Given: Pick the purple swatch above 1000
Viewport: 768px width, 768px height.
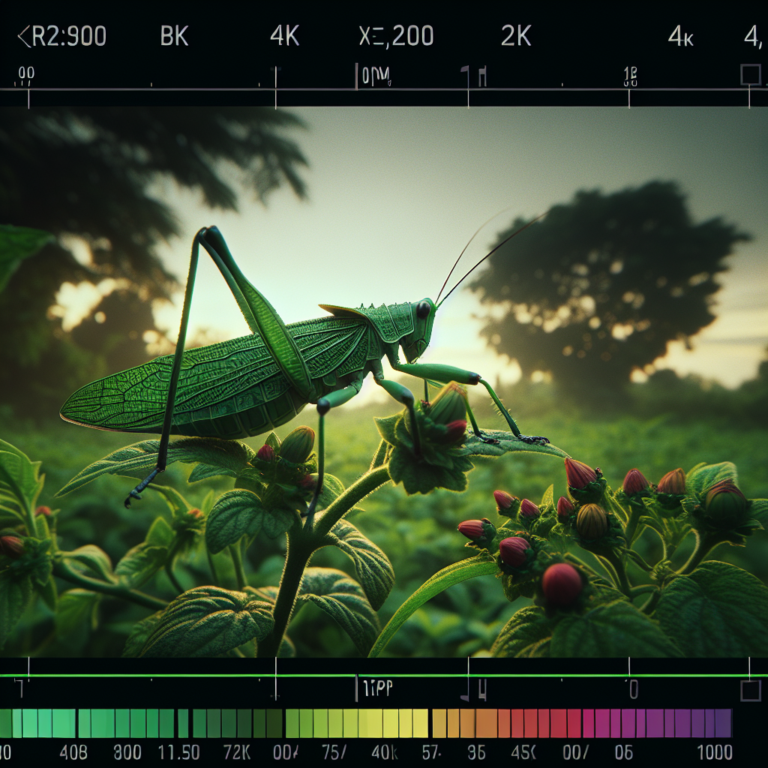Looking at the screenshot, I should [723, 723].
